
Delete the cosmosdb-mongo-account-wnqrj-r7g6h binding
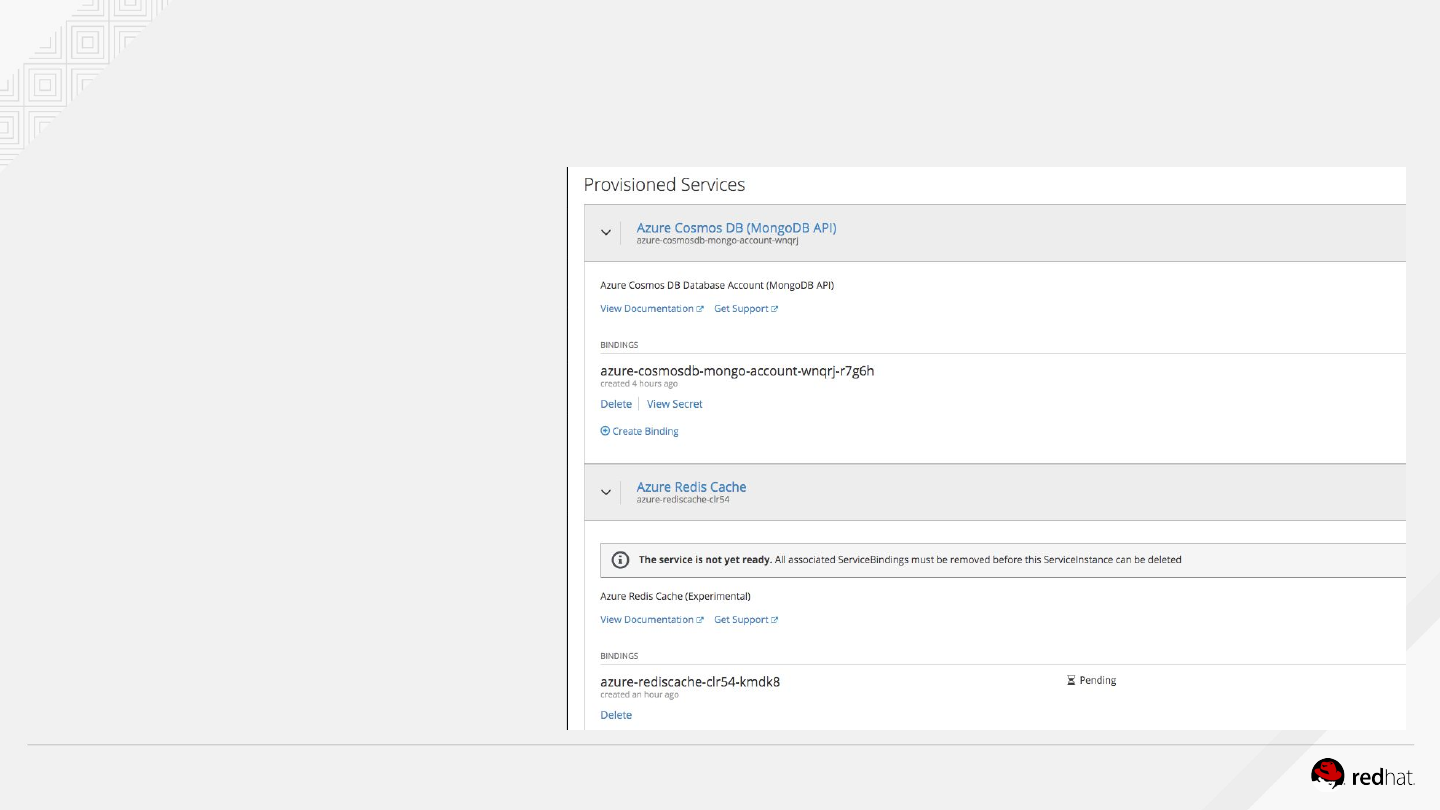pos(616,404)
